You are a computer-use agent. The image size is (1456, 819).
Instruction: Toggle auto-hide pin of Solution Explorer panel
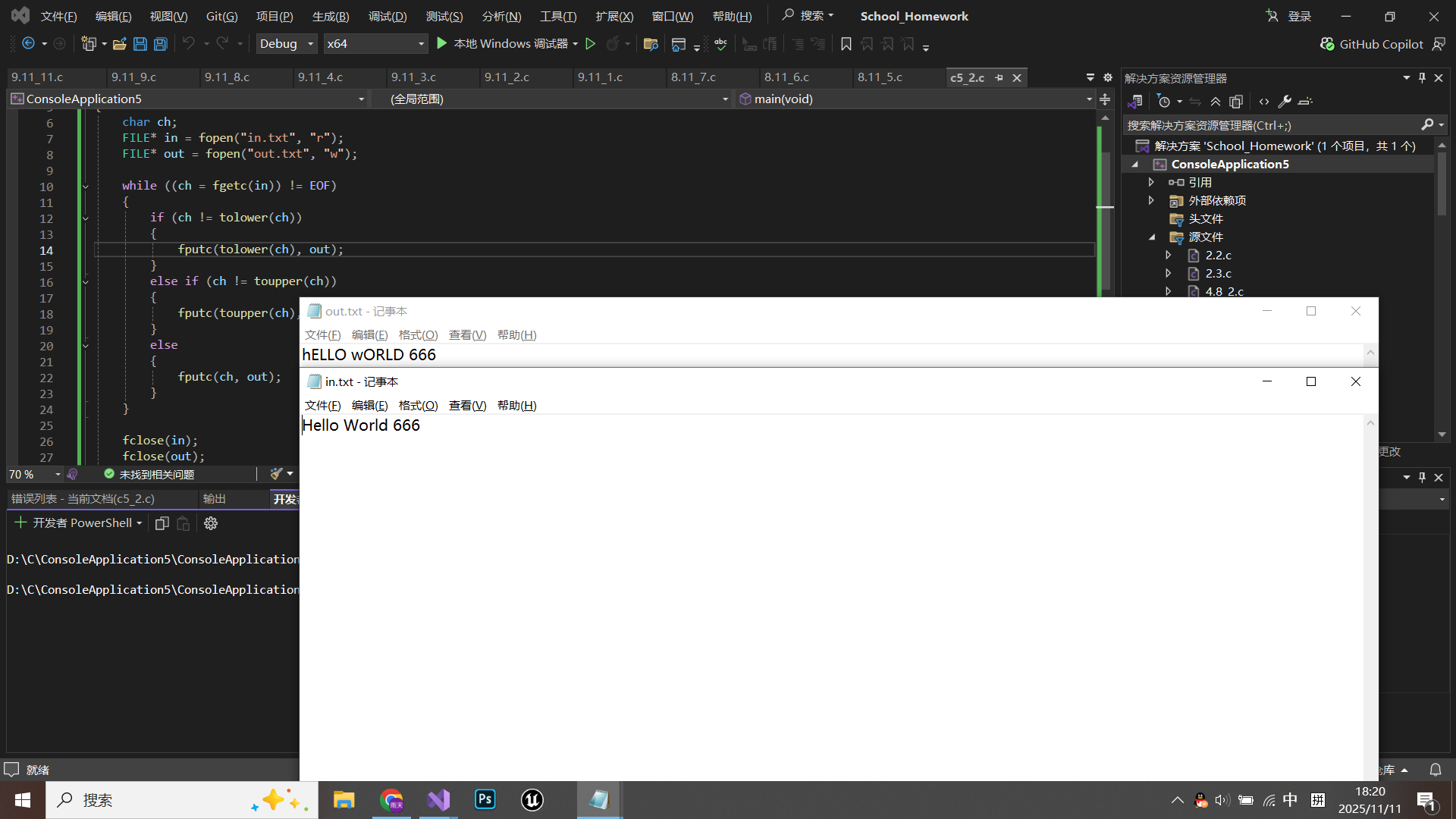[1422, 77]
